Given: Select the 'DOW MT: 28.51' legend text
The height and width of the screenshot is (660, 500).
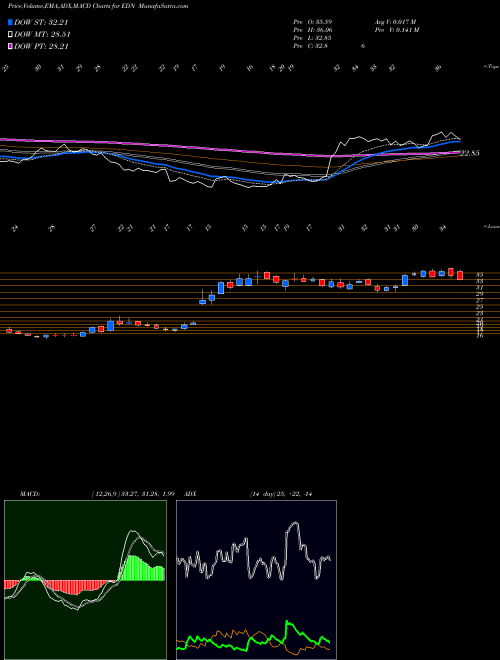Looking at the screenshot, I should 42,35.
